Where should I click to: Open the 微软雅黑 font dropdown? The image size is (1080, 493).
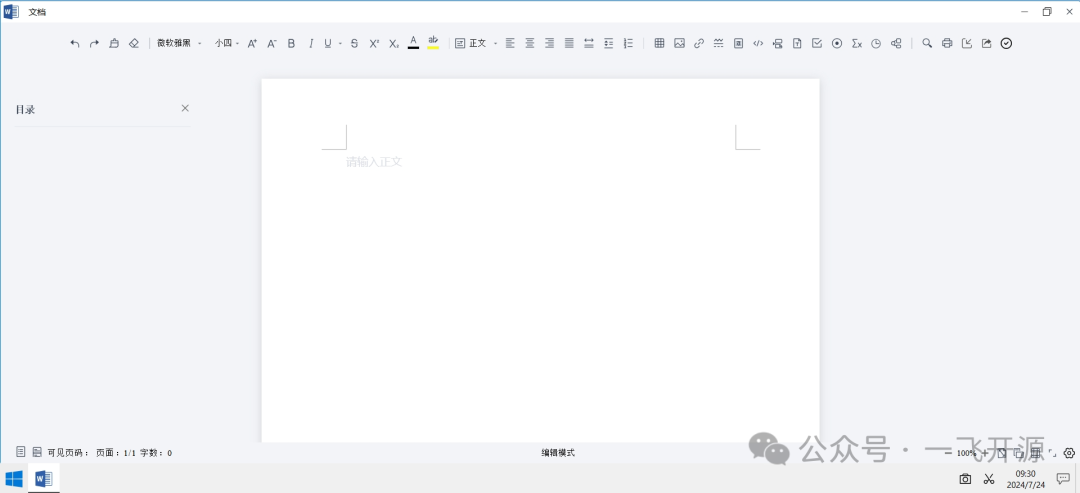tap(179, 43)
